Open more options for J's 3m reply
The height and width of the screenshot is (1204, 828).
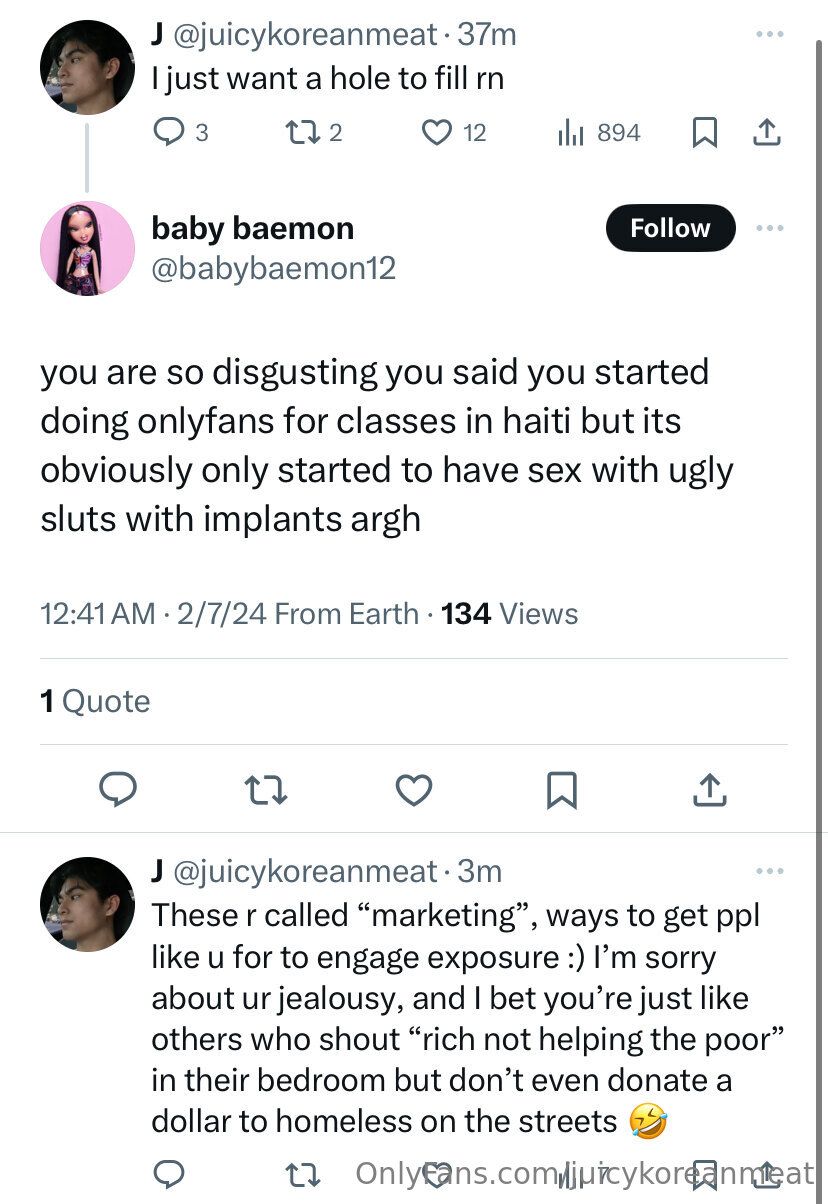769,872
